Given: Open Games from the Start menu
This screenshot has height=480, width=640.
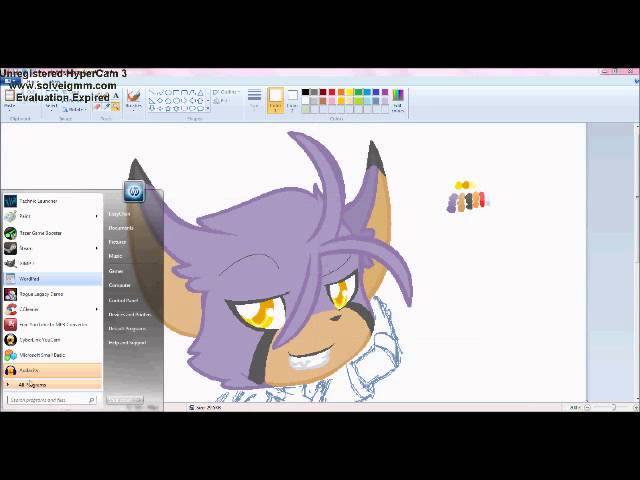Looking at the screenshot, I should [x=116, y=271].
